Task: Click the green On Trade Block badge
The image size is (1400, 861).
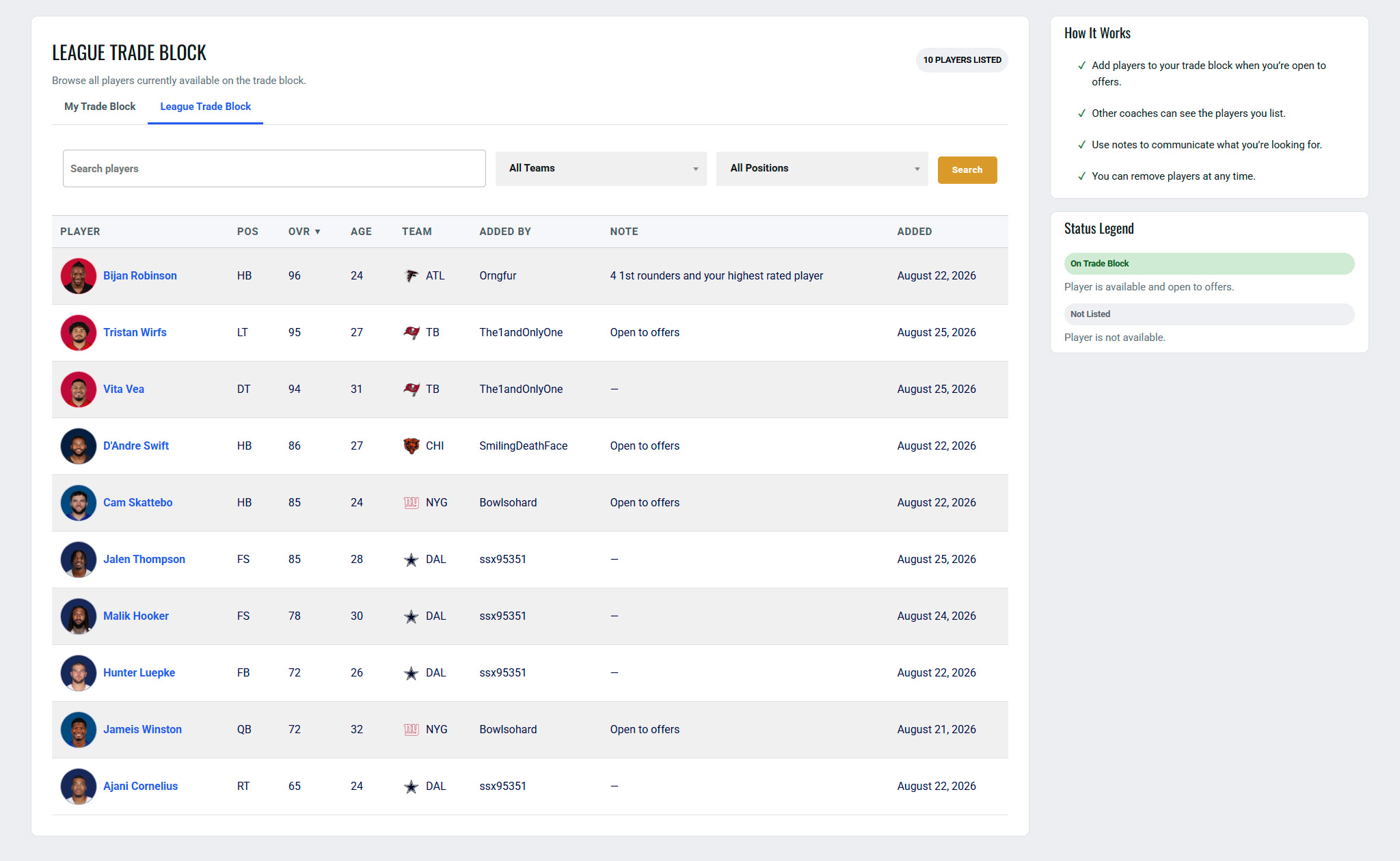Action: 1209,264
